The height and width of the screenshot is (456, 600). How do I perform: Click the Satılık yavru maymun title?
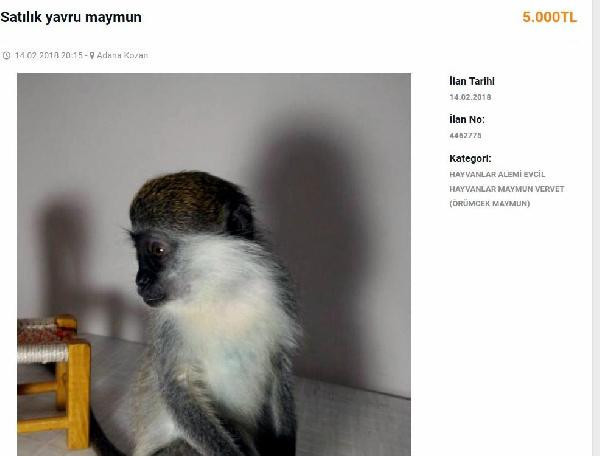(71, 17)
